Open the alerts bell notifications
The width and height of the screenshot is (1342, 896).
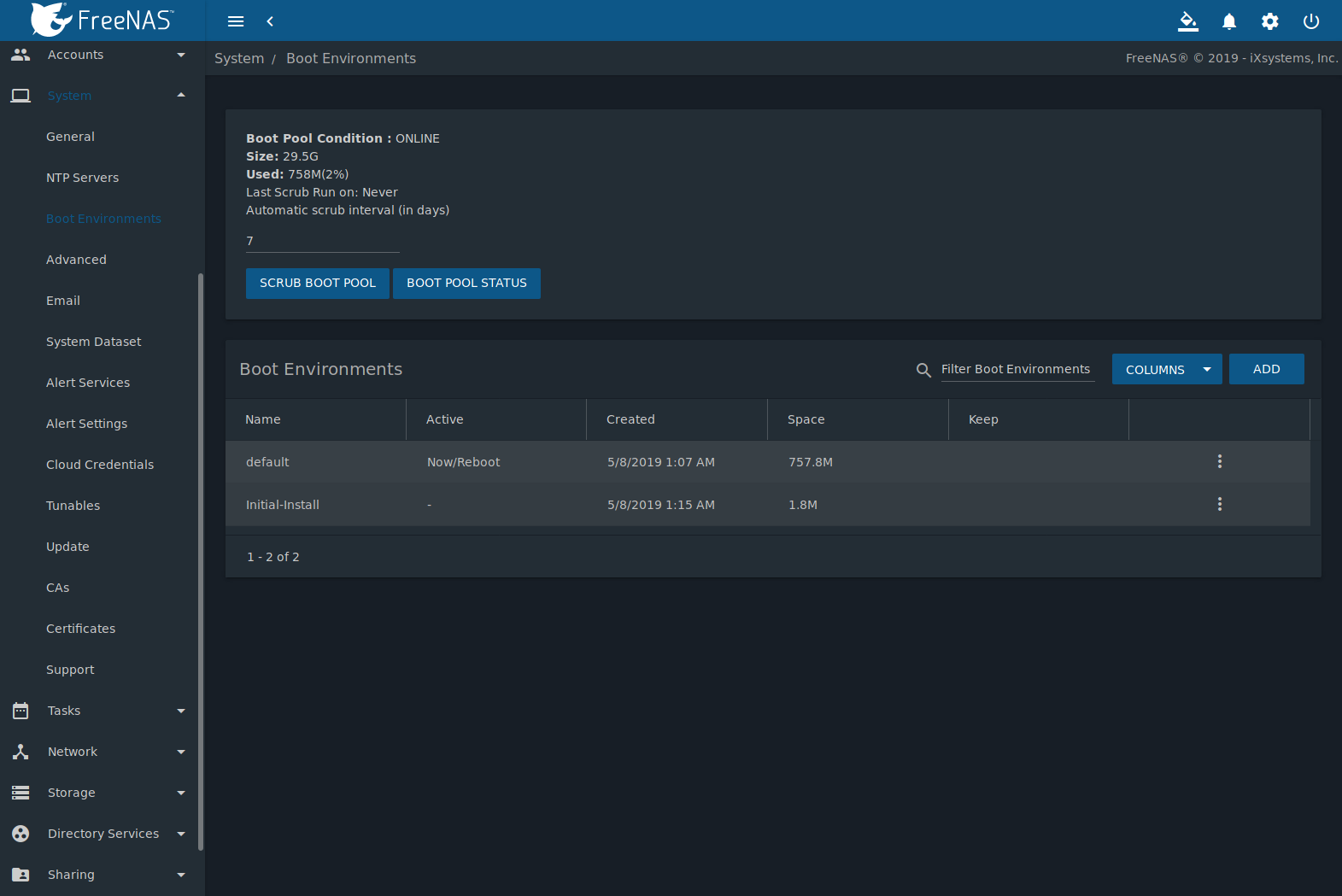(1229, 21)
